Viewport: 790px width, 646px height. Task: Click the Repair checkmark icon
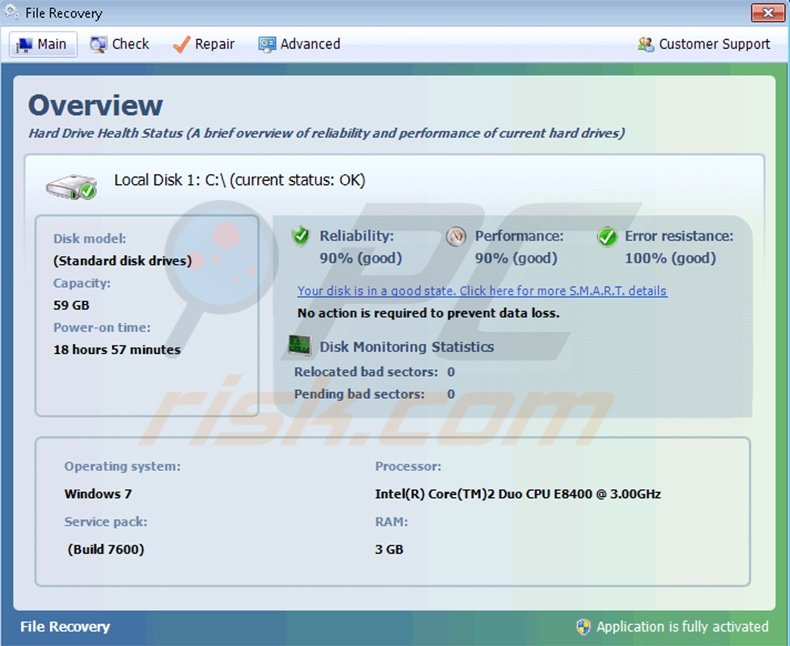(181, 44)
